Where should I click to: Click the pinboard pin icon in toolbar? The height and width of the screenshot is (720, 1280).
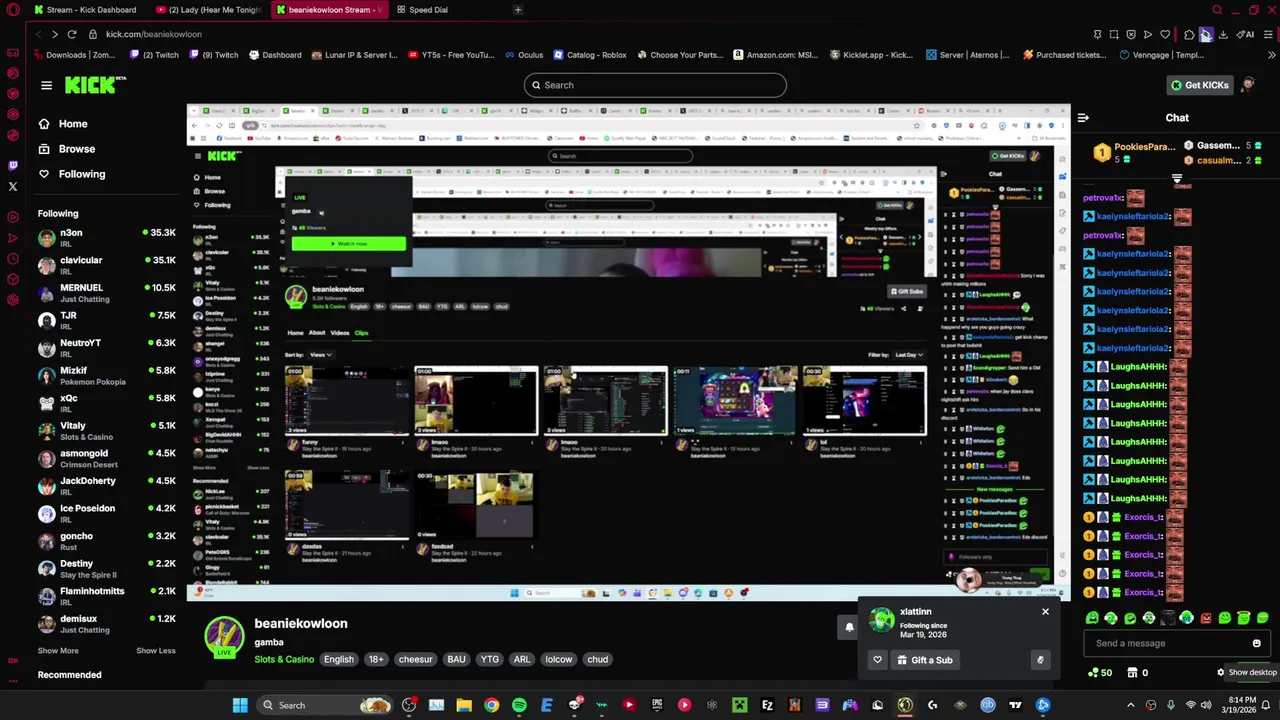tap(1097, 34)
